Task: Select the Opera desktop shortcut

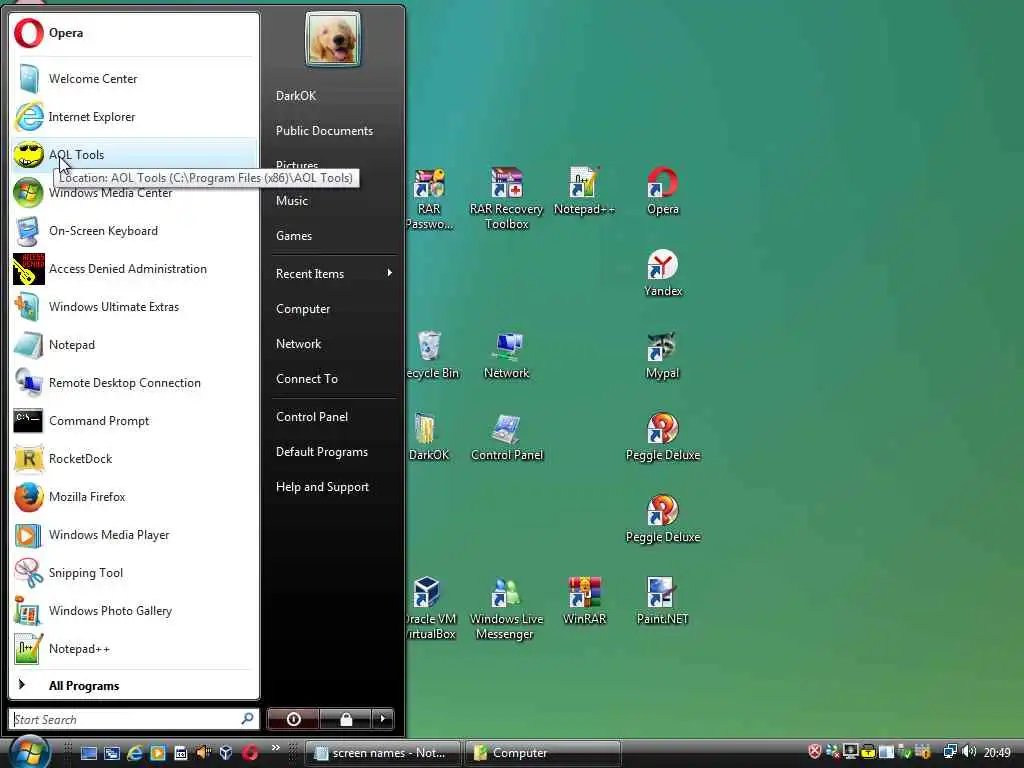Action: pyautogui.click(x=663, y=191)
